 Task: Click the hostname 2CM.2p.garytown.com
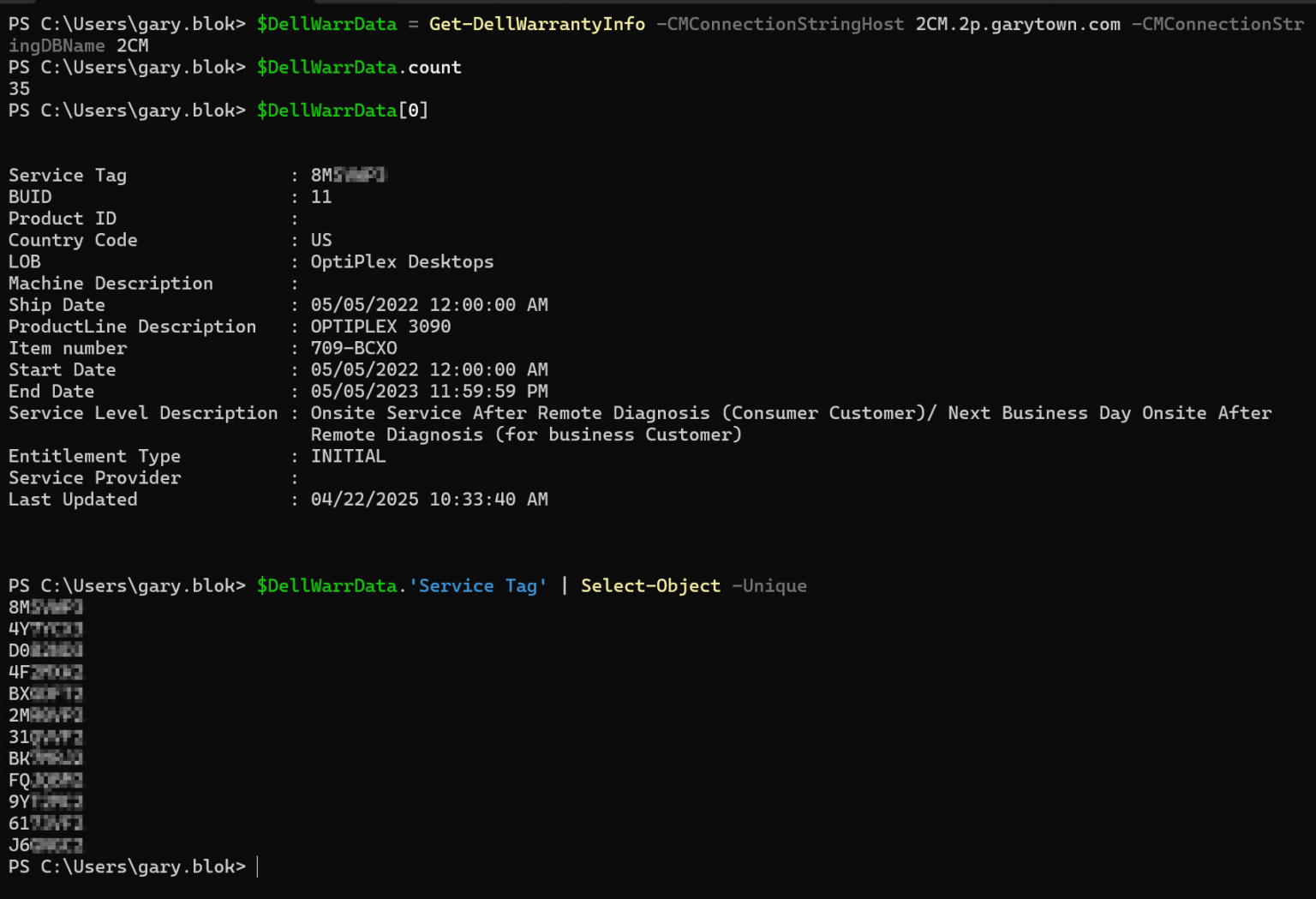point(1017,24)
